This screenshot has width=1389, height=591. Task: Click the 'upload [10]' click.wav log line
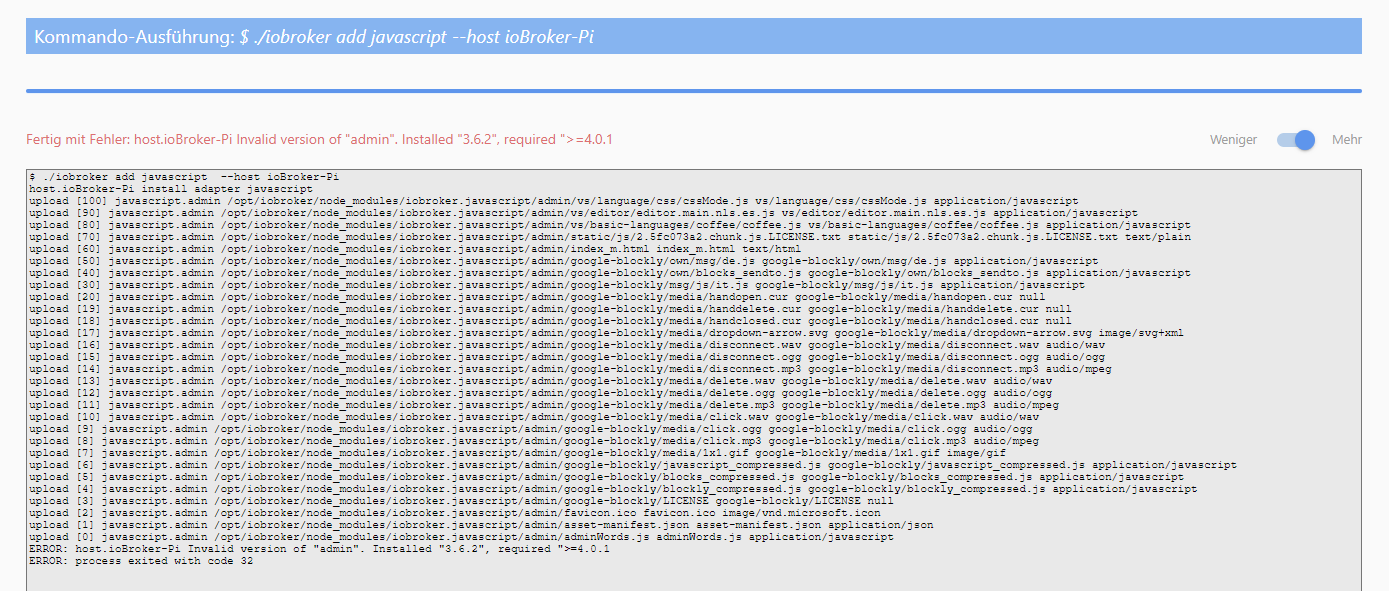533,416
